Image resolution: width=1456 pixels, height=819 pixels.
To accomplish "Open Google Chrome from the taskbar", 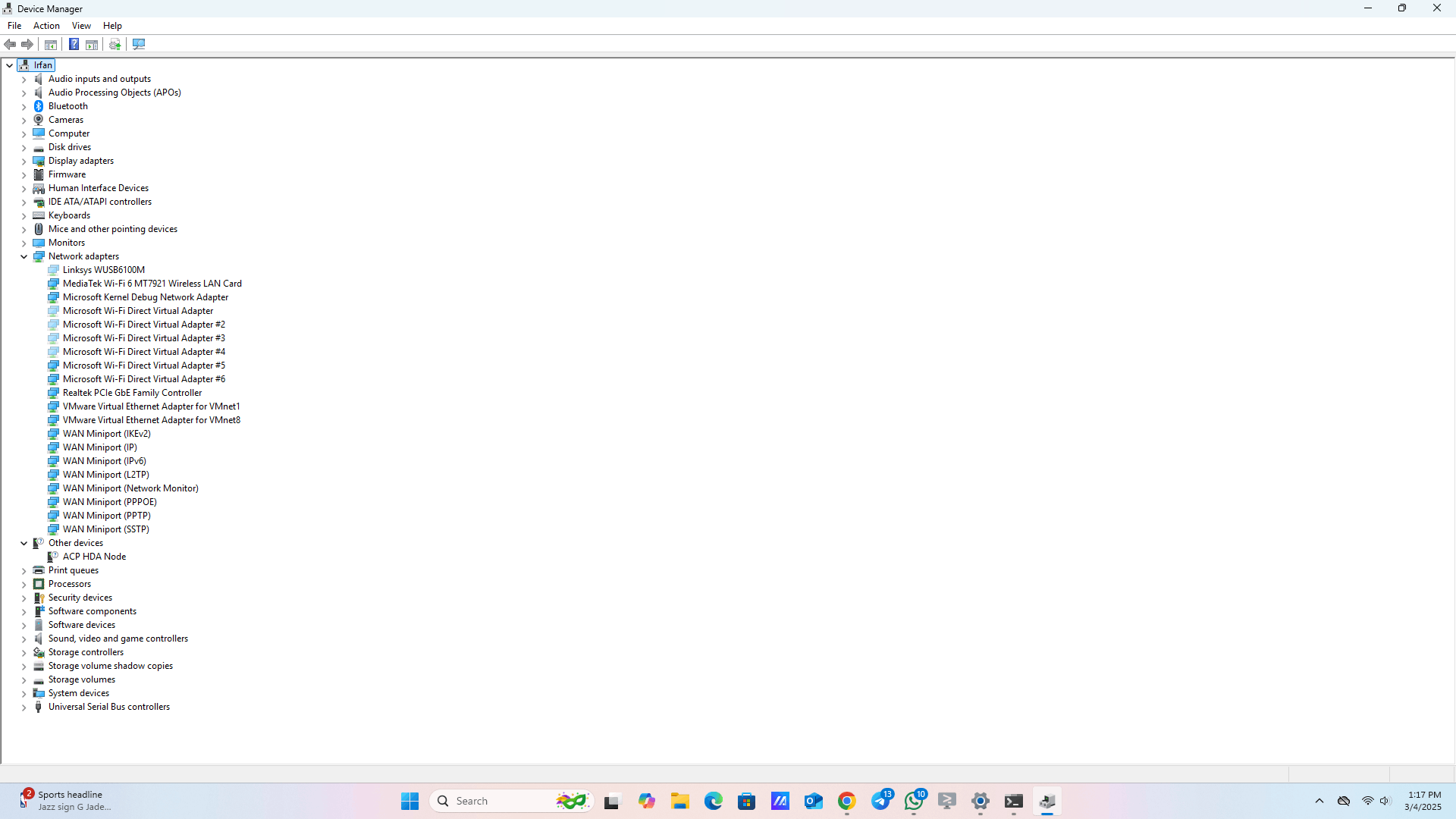I will click(847, 802).
